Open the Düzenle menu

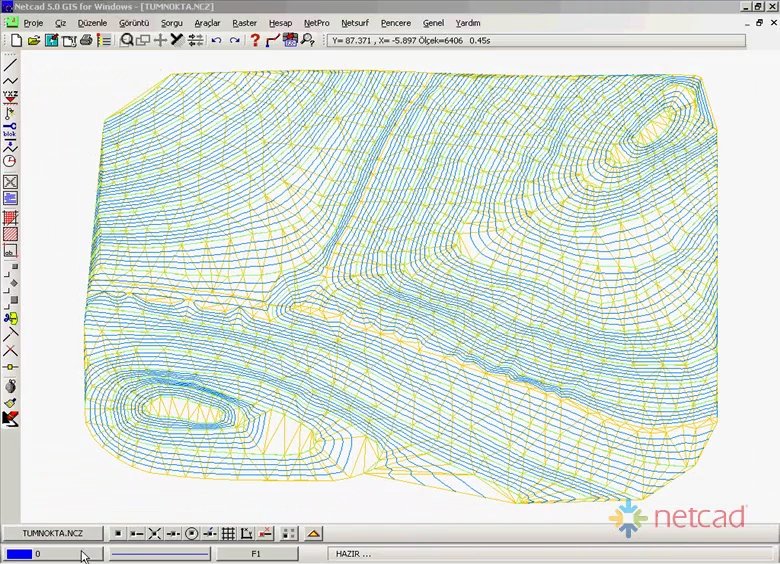click(x=93, y=23)
